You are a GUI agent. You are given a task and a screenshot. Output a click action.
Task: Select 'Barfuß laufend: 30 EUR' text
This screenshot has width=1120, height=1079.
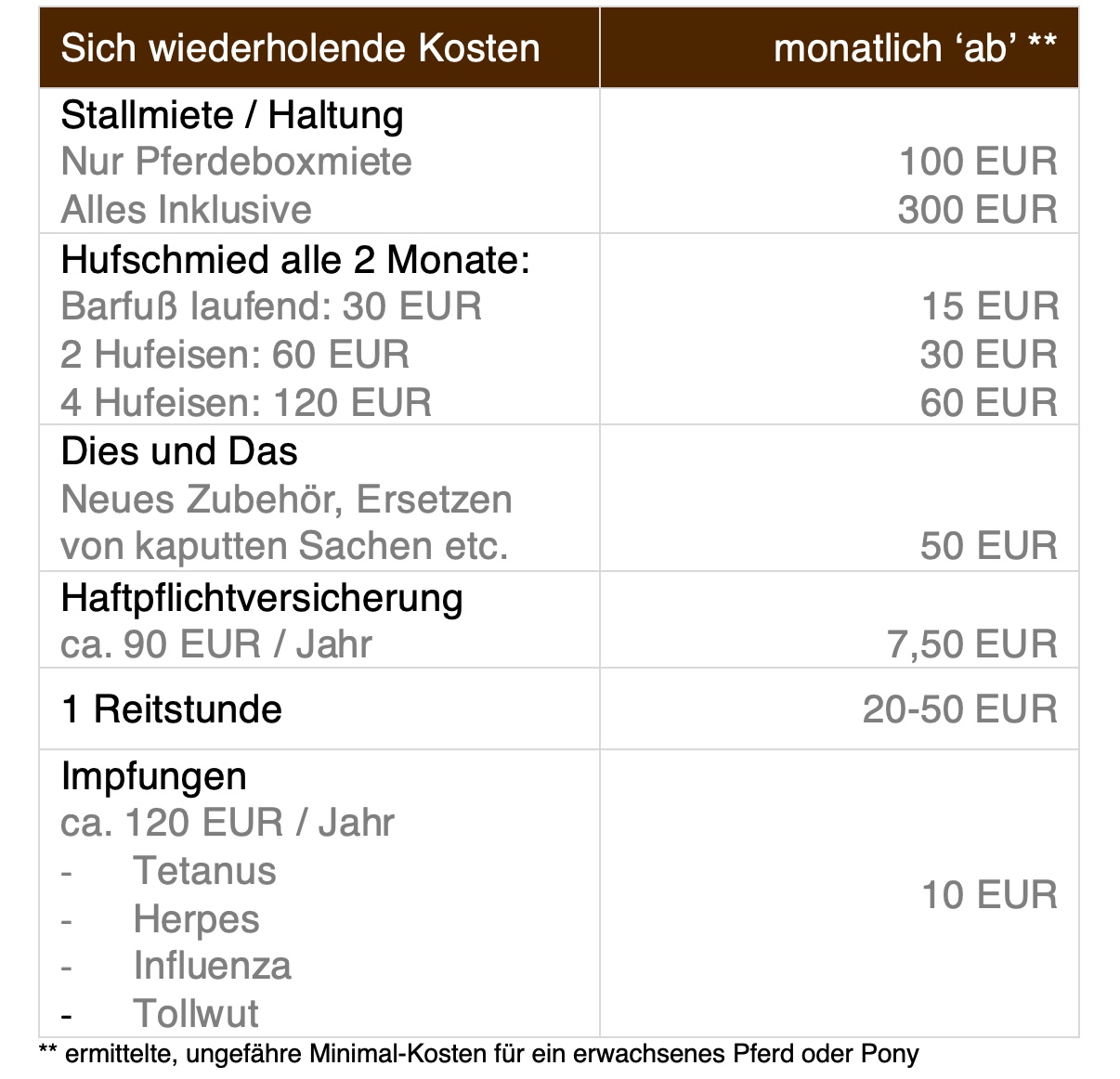pos(271,306)
